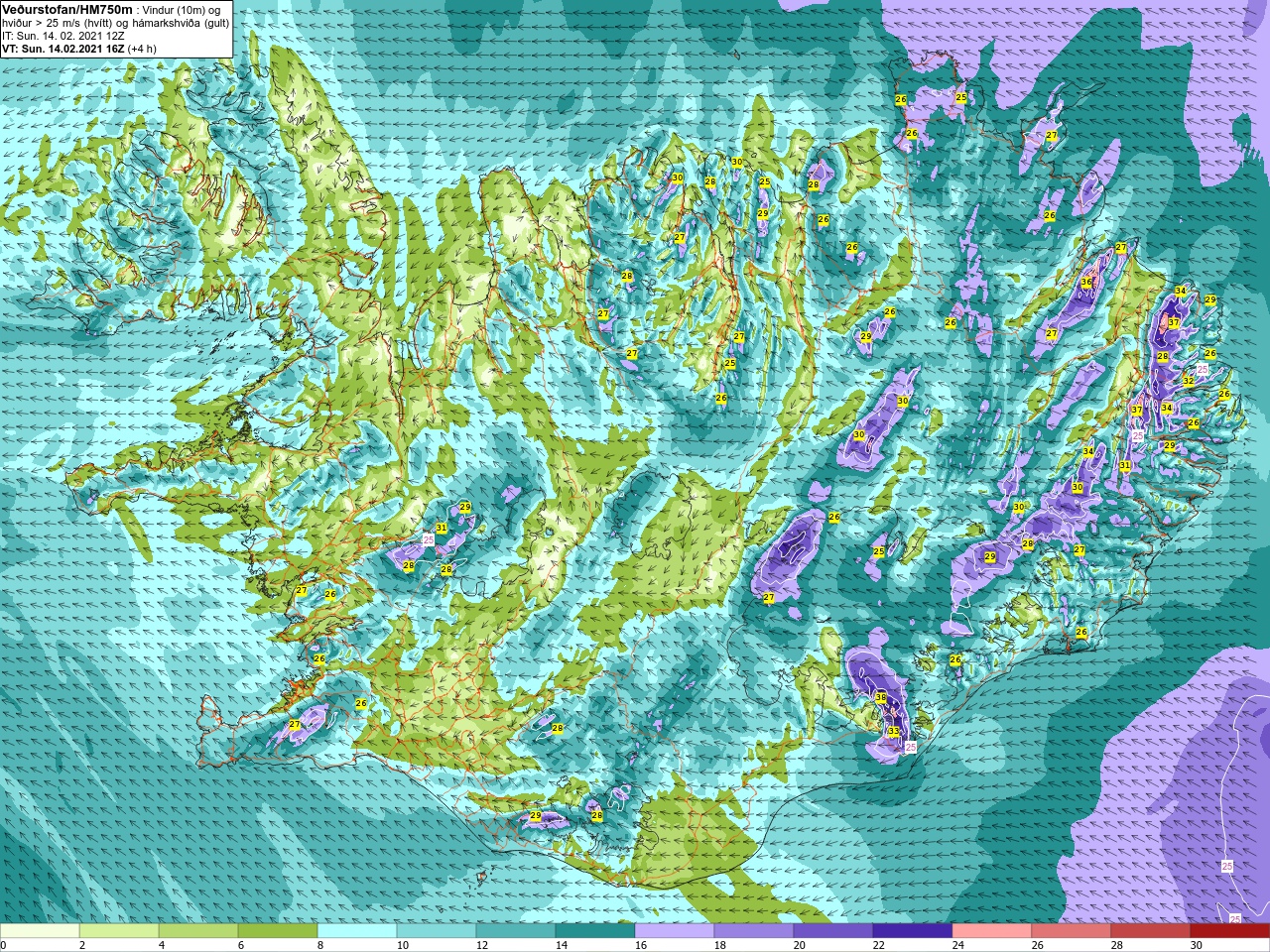Click the yellow 33 gust label

[894, 731]
